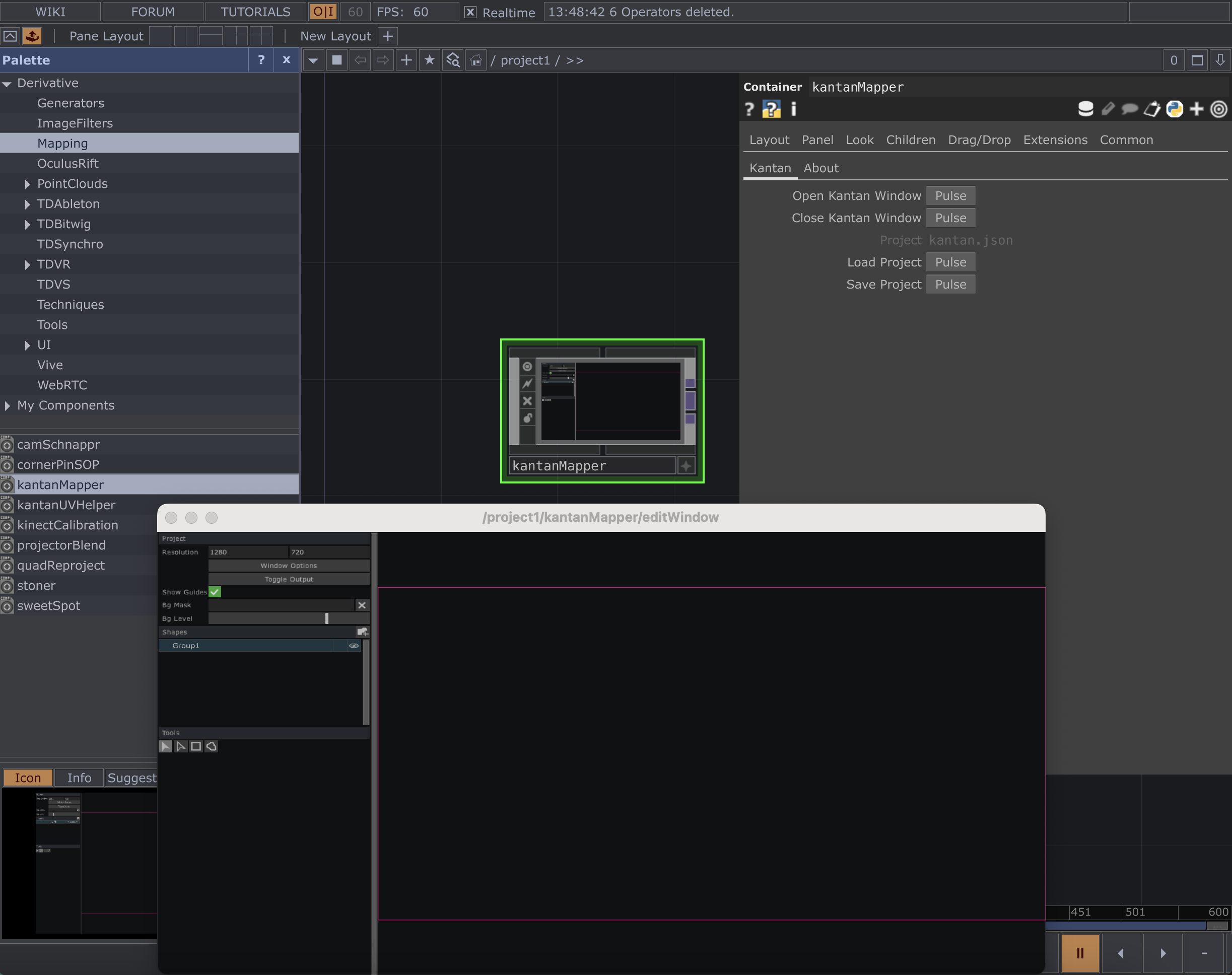Screen dimensions: 1232x975
Task: Select the freeform polygon tool in Tools
Action: (211, 746)
